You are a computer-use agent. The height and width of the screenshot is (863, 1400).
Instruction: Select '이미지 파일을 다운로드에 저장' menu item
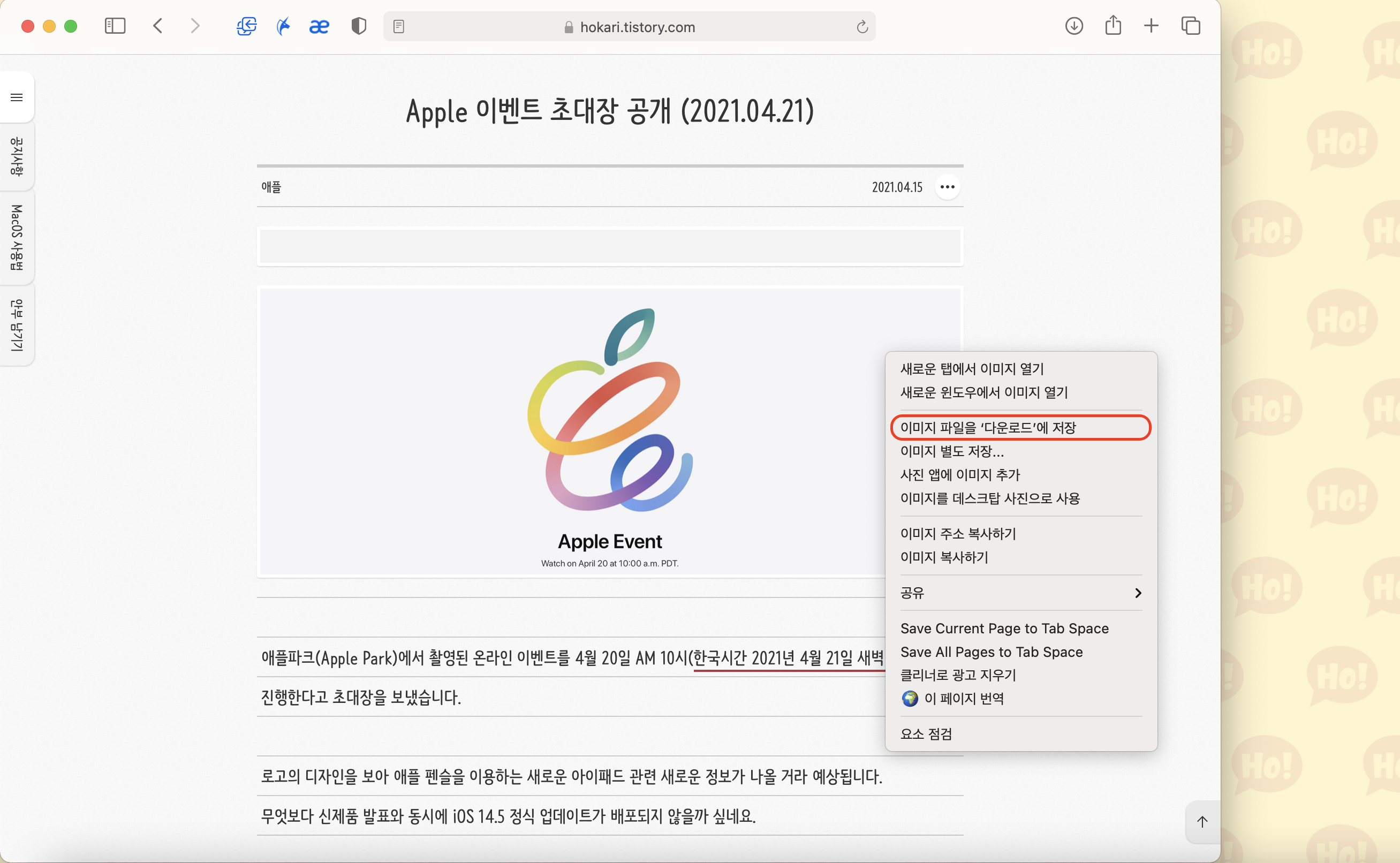pyautogui.click(x=988, y=428)
